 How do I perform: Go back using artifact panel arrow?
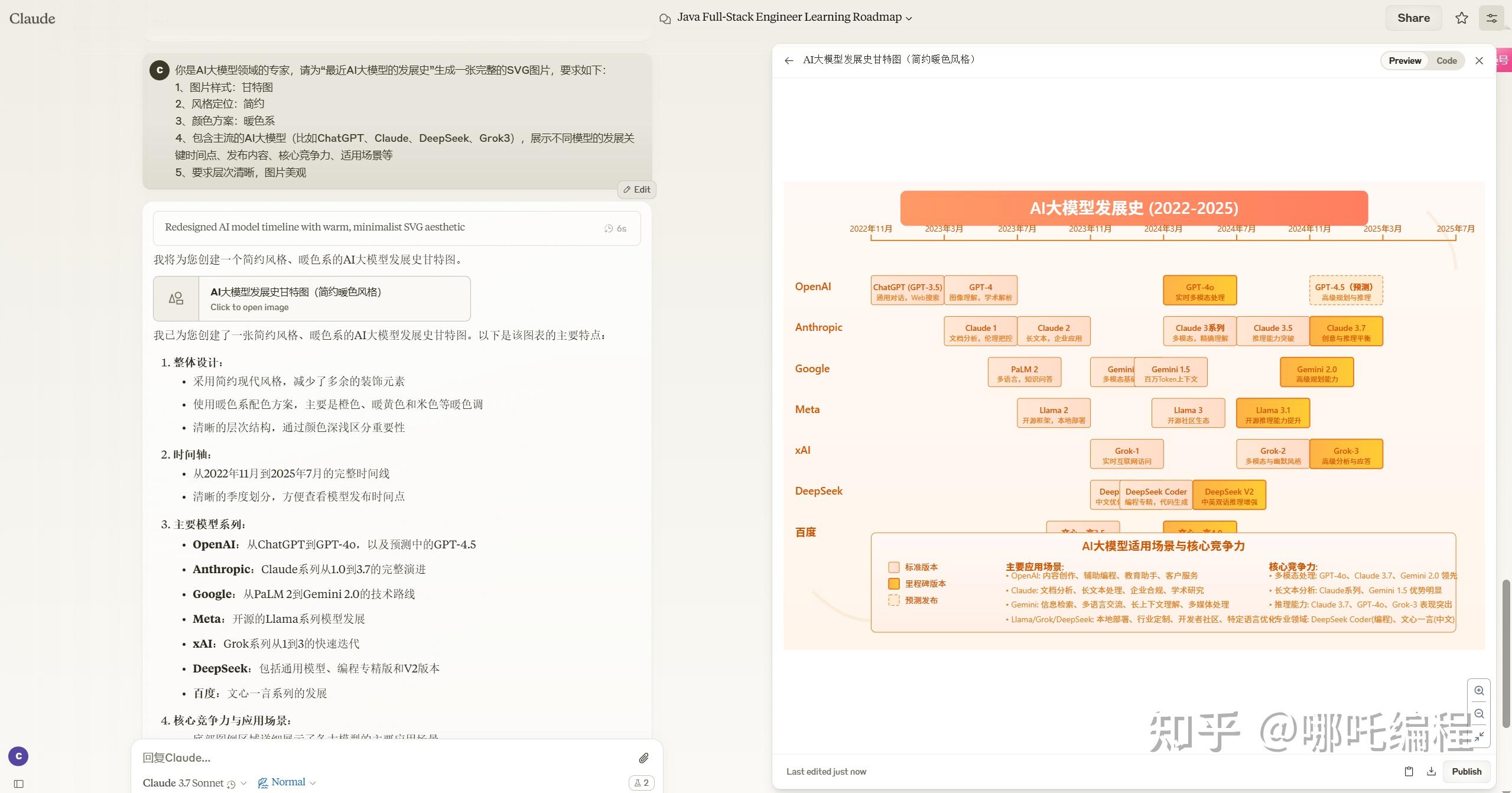[789, 60]
